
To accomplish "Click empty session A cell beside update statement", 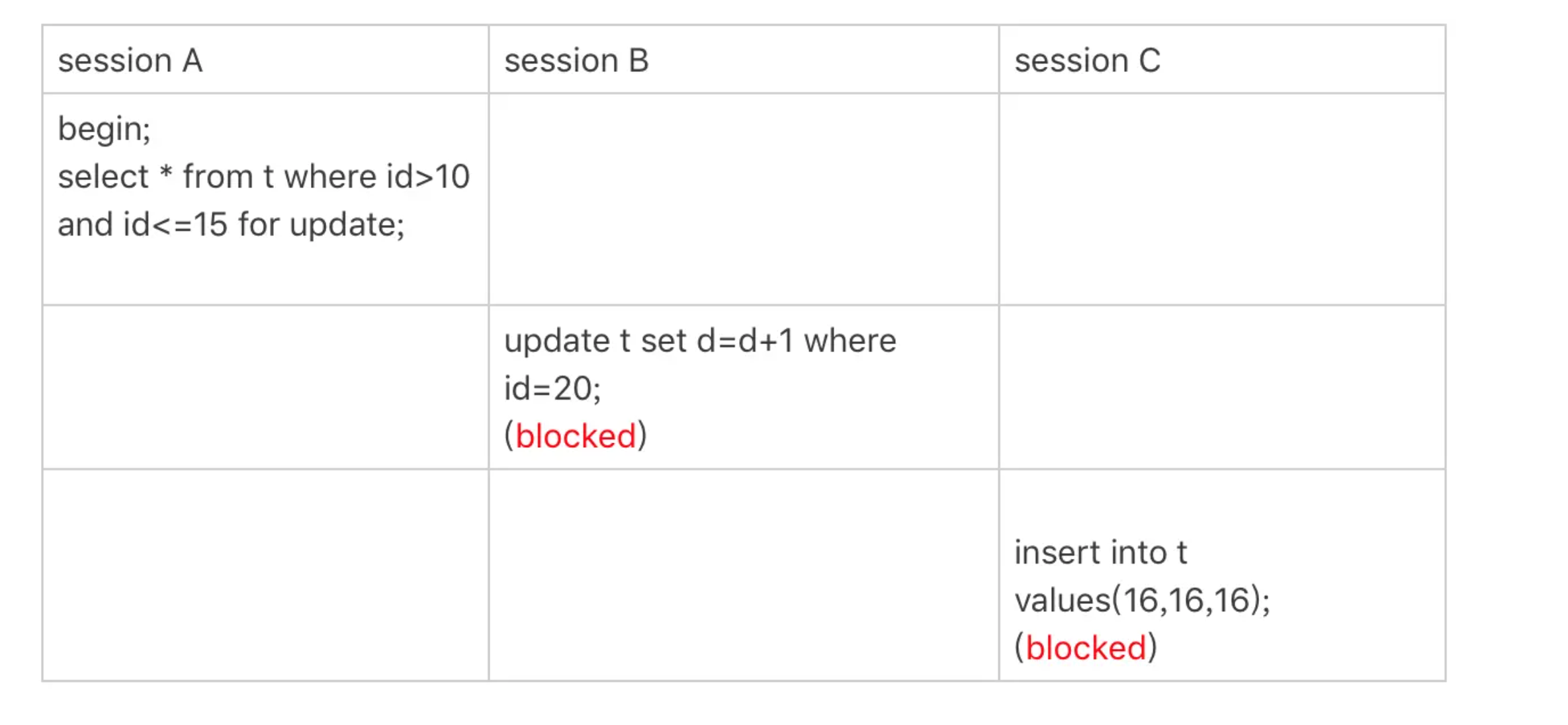I will 265,387.
